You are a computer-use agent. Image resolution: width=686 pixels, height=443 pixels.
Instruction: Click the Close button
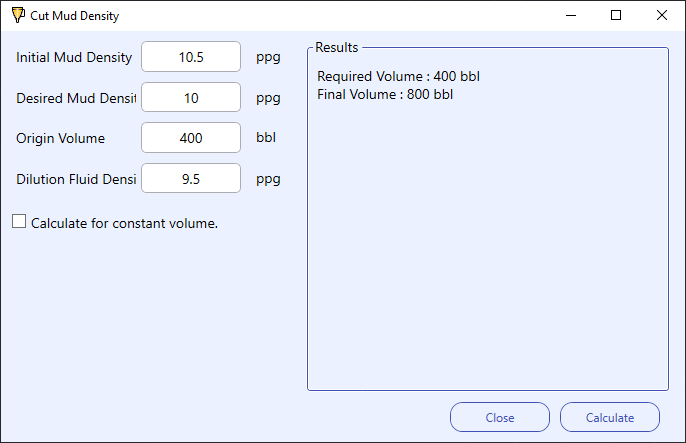coord(500,417)
